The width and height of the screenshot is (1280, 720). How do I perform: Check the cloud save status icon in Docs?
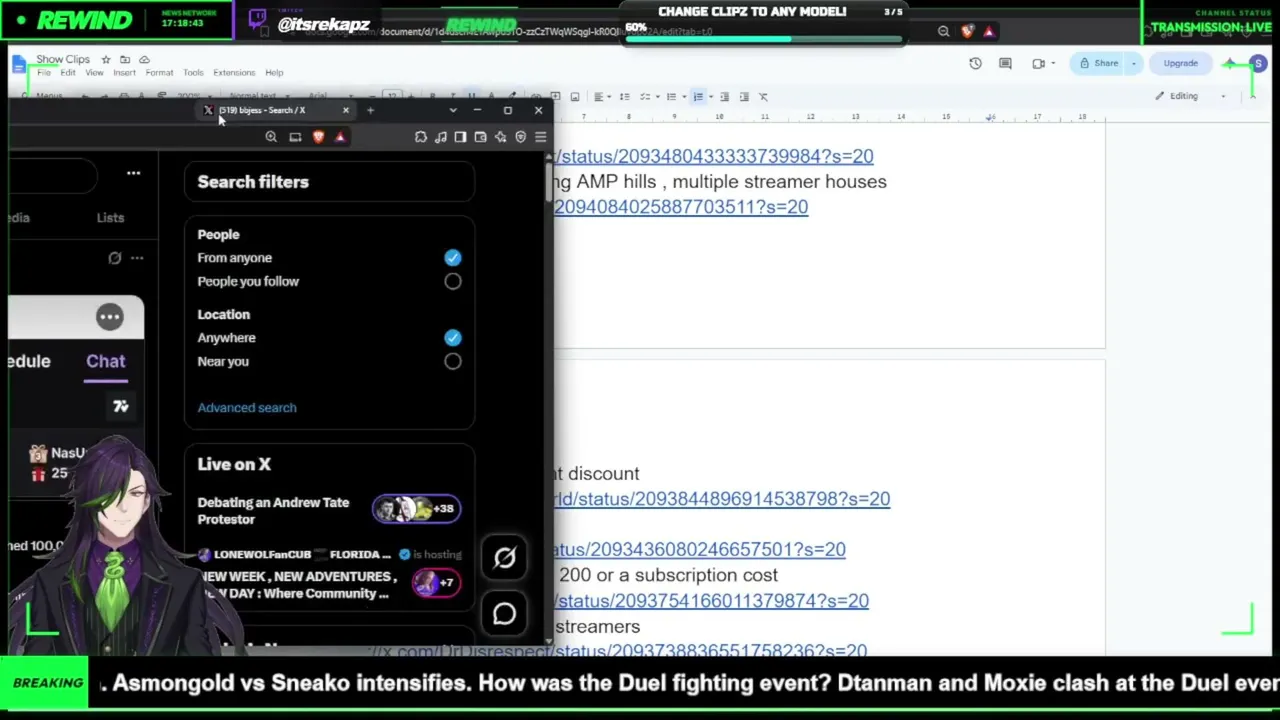tap(144, 60)
